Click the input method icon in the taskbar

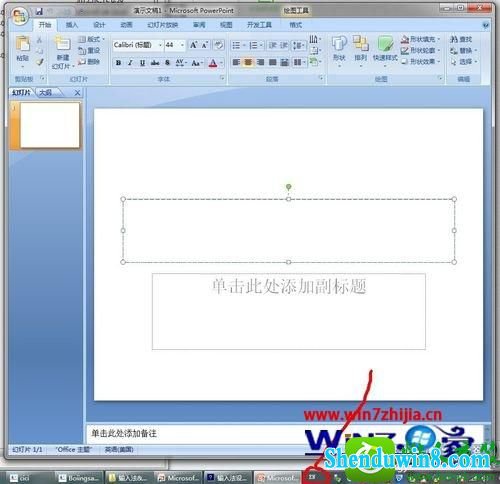pyautogui.click(x=313, y=477)
